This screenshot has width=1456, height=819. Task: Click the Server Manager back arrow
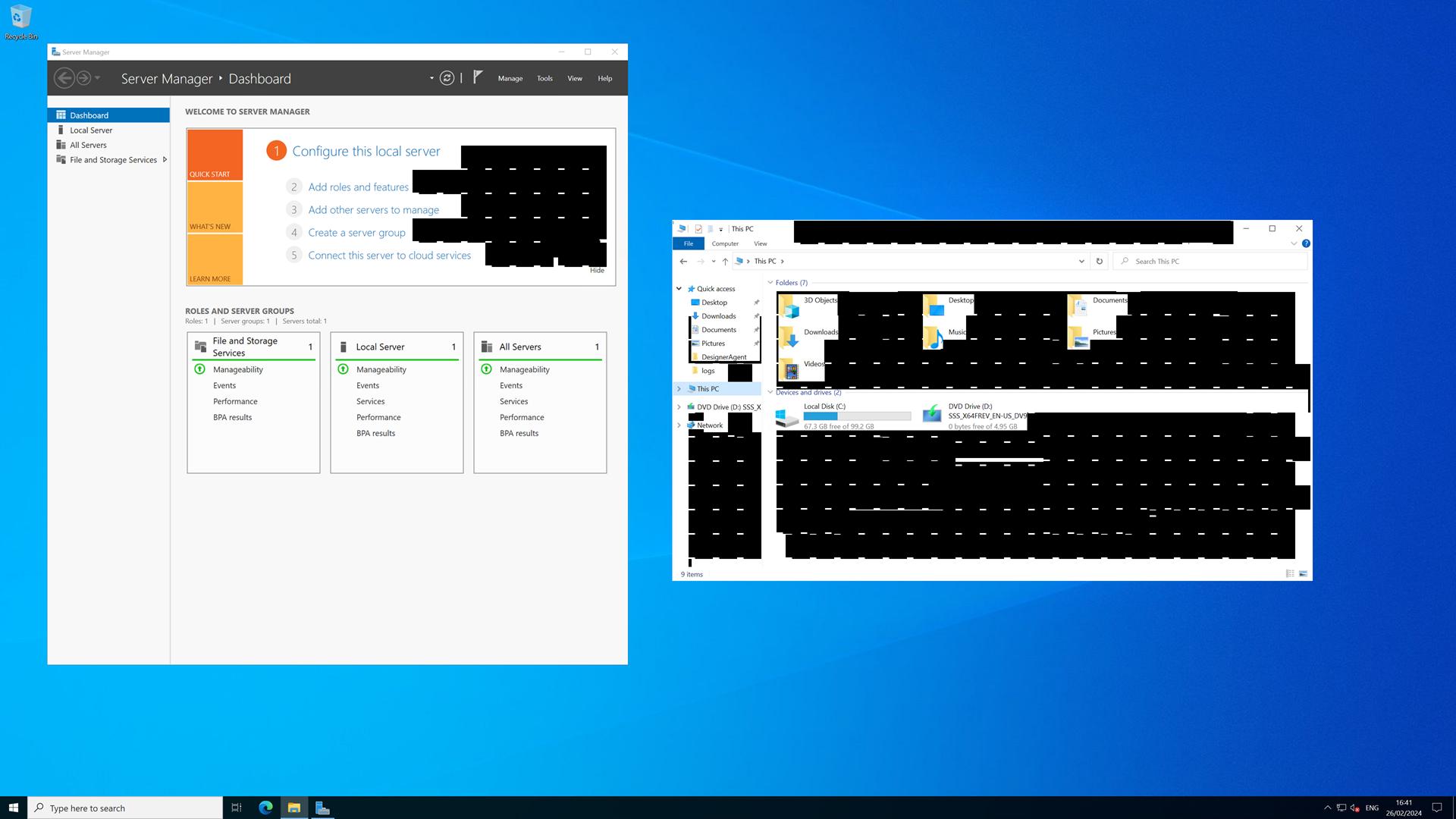click(x=64, y=78)
